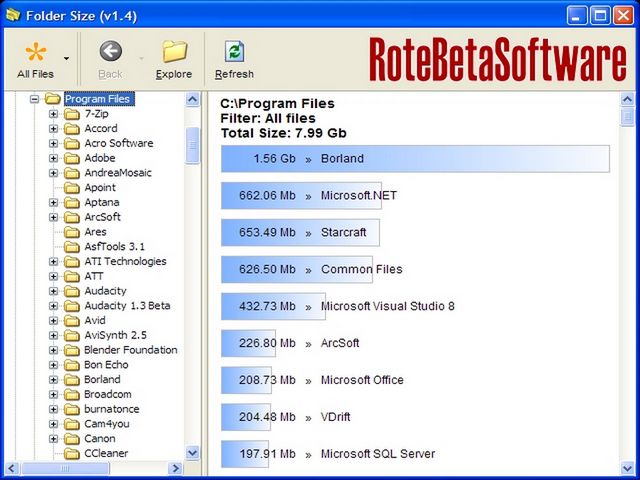Click the AviSynth 2.5 folder icon
The height and width of the screenshot is (480, 640).
pos(72,336)
